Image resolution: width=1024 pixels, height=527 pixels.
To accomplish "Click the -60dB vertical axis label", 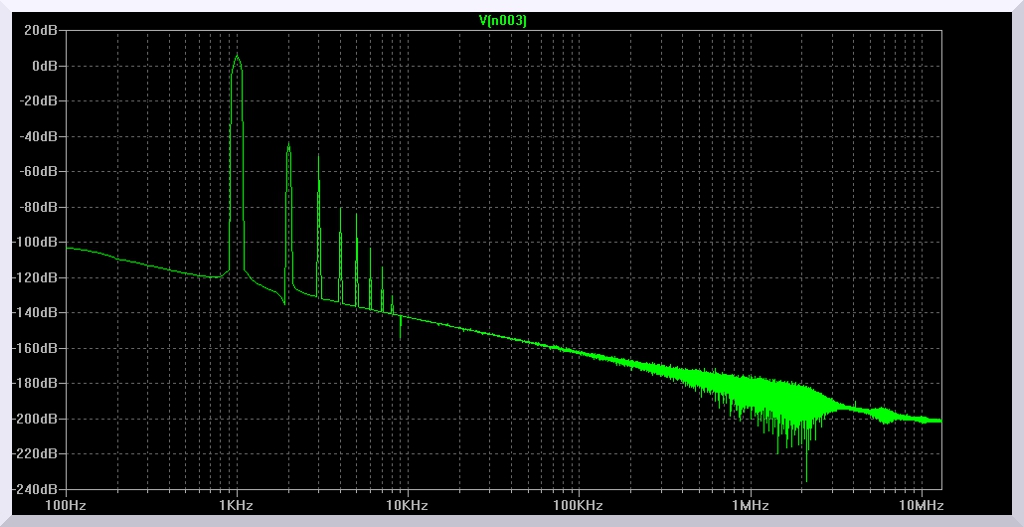I will tap(39, 172).
